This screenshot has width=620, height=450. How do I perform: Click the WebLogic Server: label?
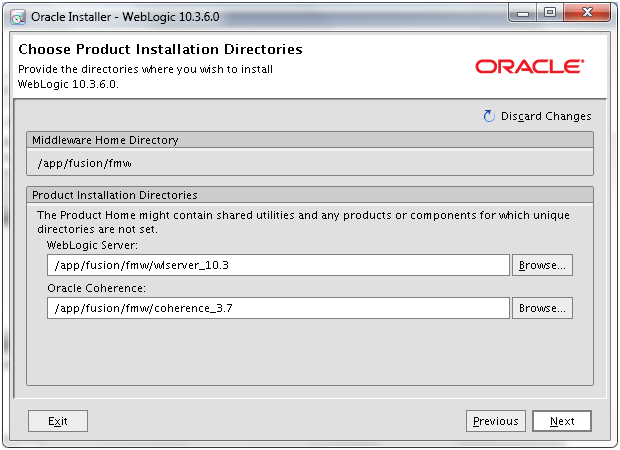[x=92, y=245]
